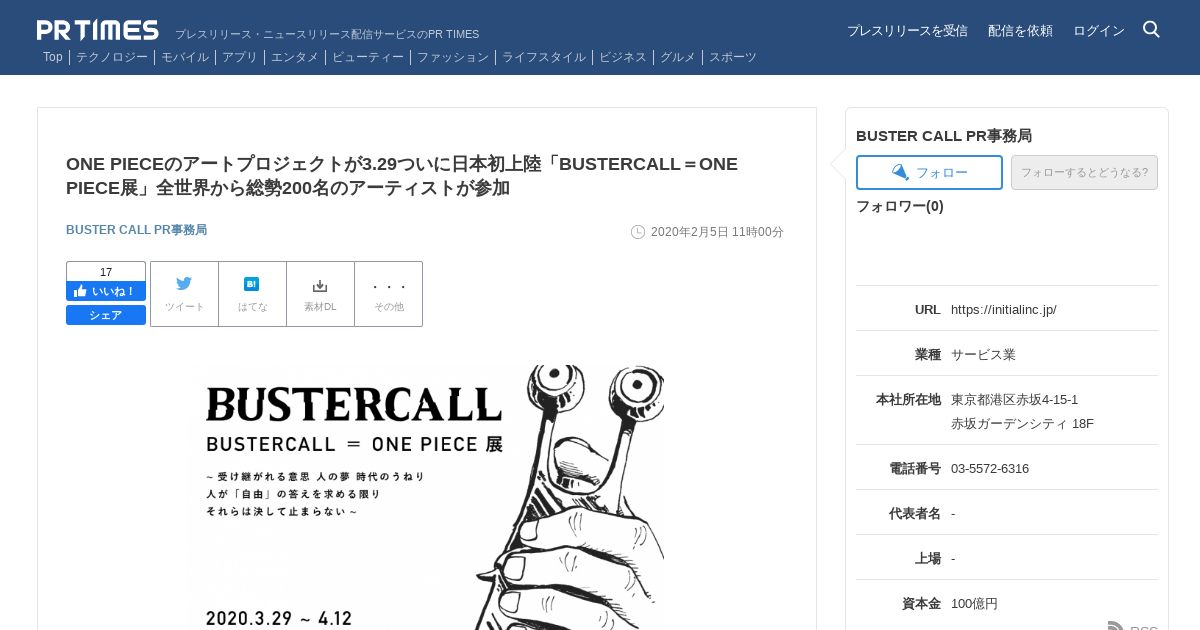Open the モバイル category

click(185, 57)
